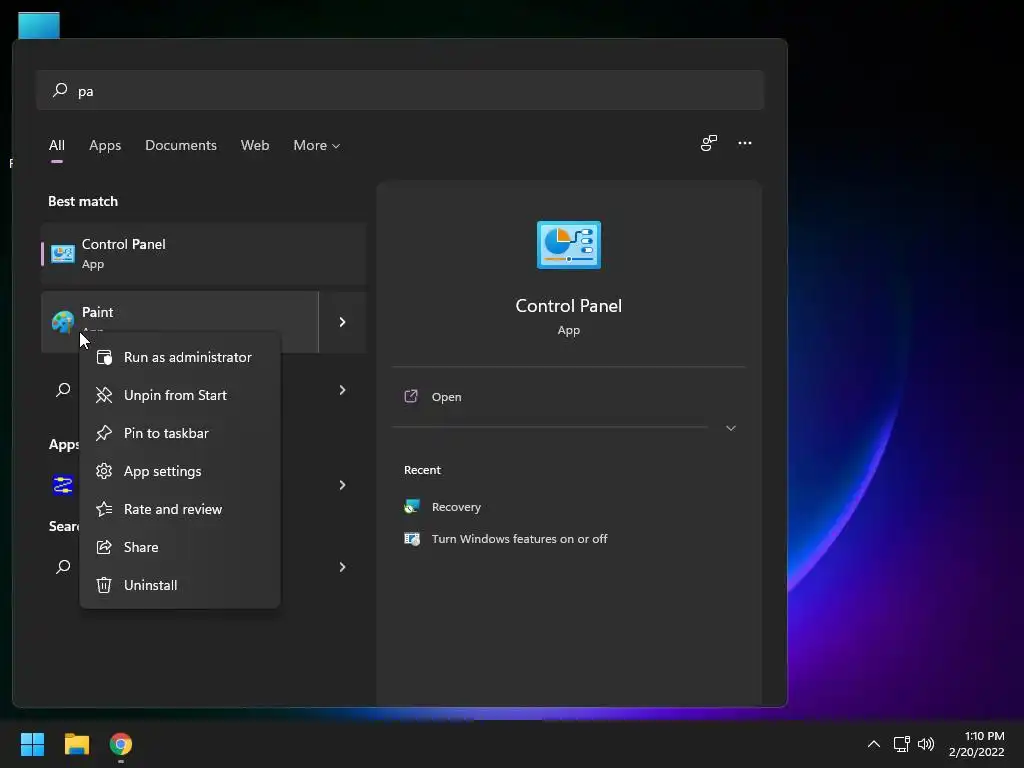The height and width of the screenshot is (768, 1024).
Task: Expand the arrow below Paint's chevron
Action: 342,390
